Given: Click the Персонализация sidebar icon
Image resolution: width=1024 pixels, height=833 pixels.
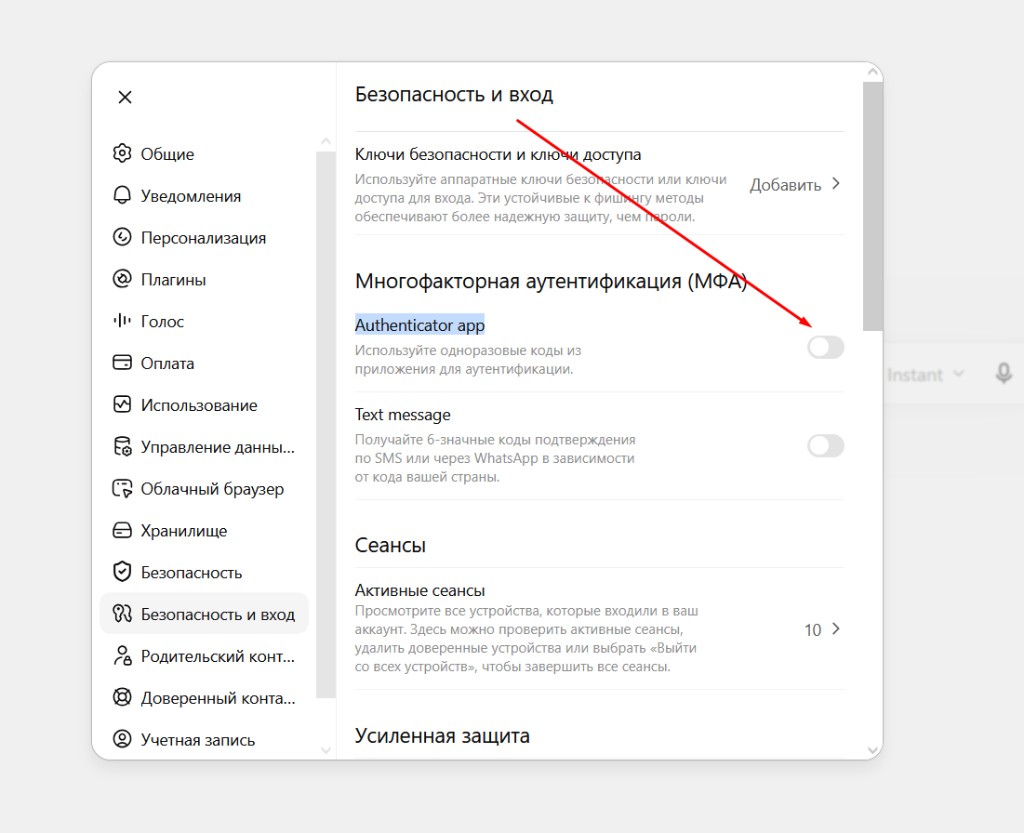Looking at the screenshot, I should click(122, 237).
